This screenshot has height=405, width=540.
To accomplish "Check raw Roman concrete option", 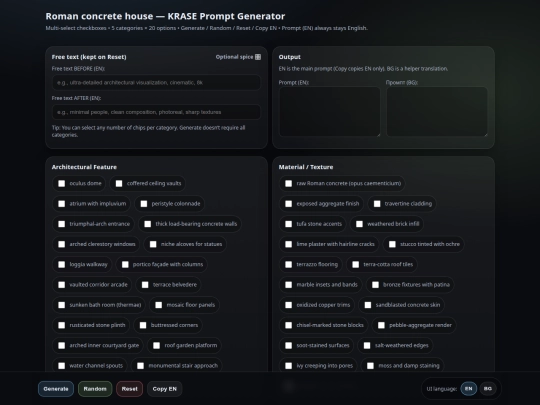I will pos(289,184).
